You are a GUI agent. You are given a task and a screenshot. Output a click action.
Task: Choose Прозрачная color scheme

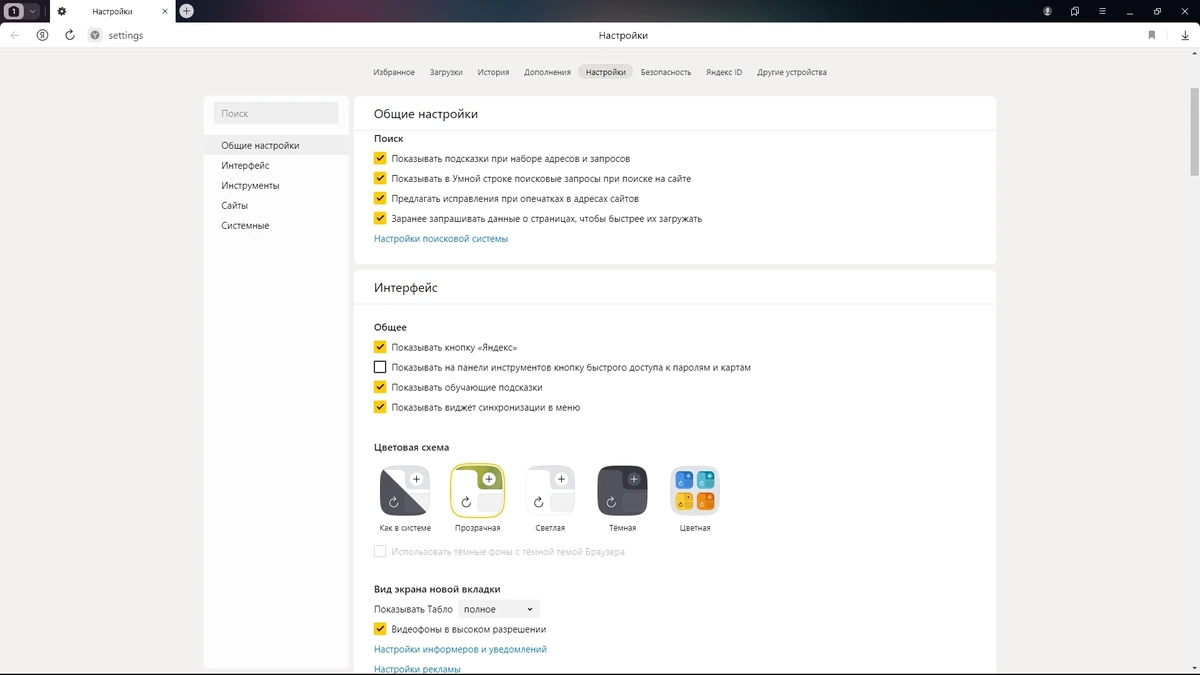[477, 490]
